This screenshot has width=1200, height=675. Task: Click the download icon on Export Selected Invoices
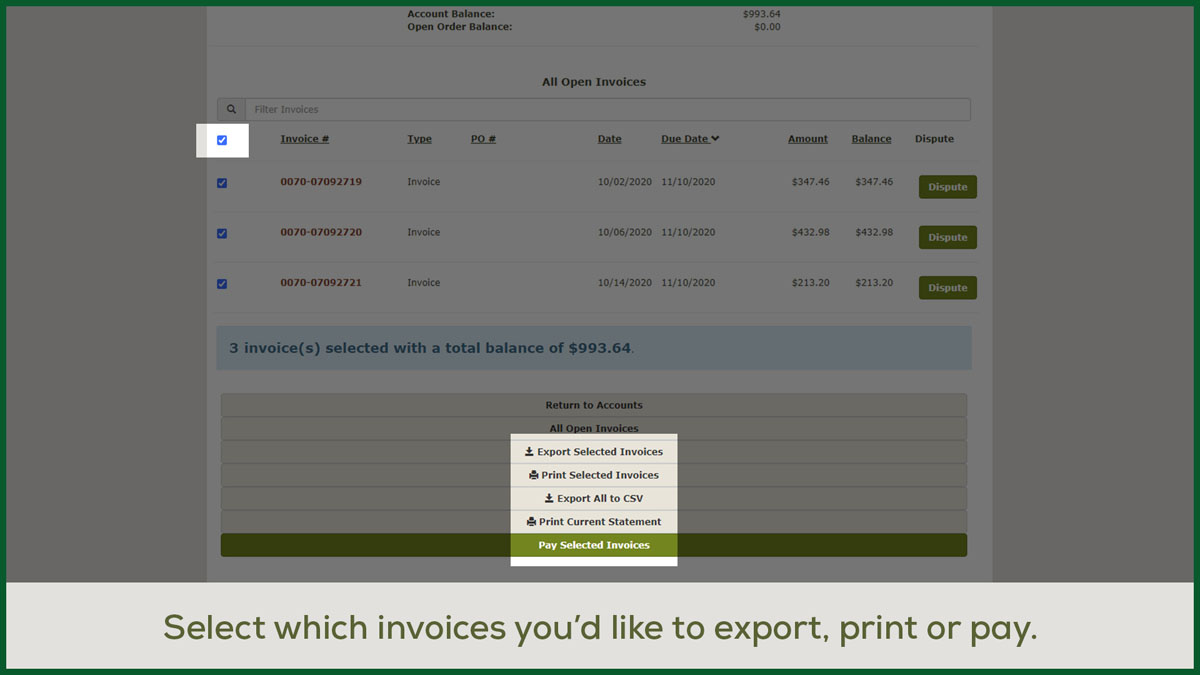(530, 452)
